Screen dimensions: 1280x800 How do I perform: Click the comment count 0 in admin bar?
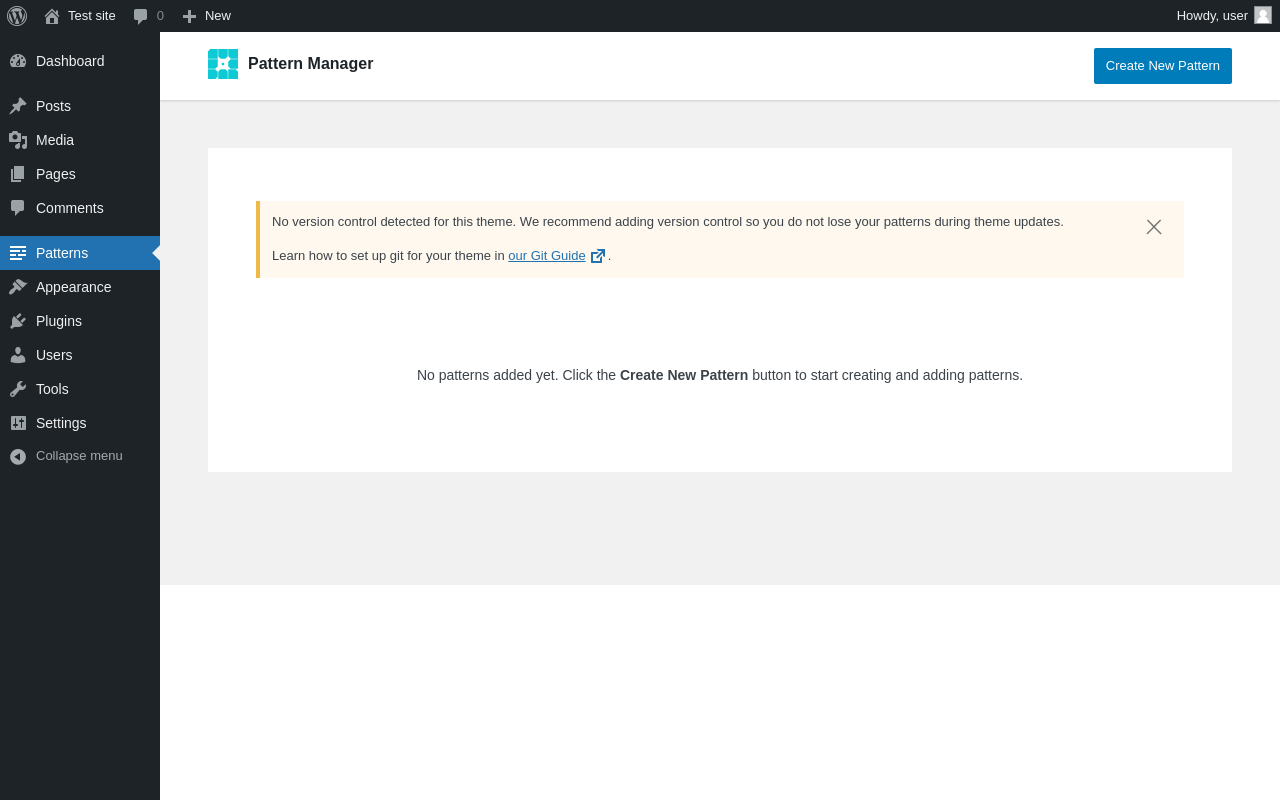(160, 15)
